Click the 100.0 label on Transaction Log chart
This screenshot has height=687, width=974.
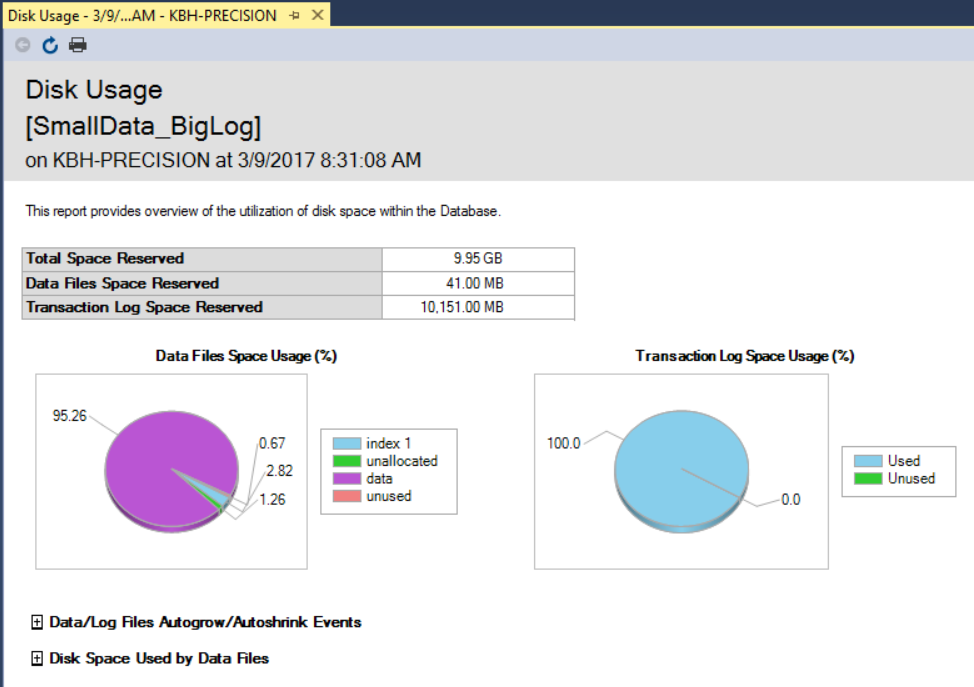point(563,442)
